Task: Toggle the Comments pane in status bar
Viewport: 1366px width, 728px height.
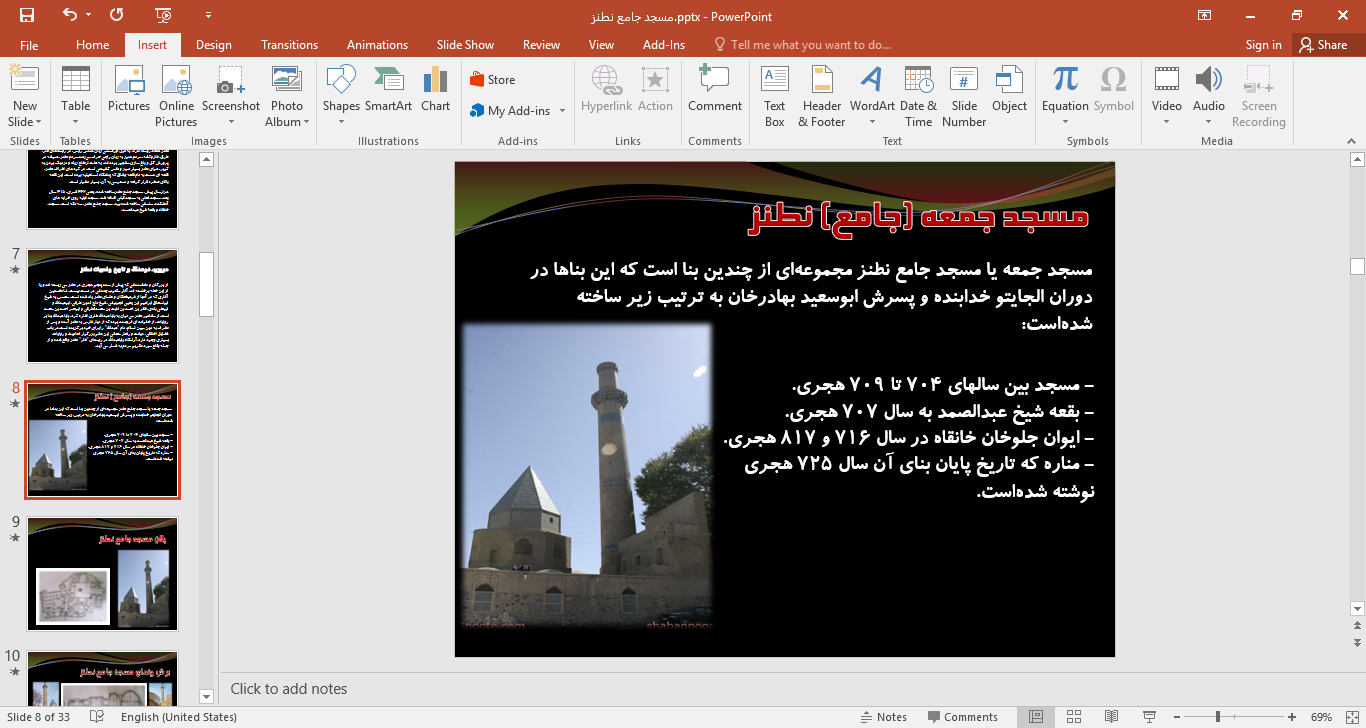Action: click(962, 717)
